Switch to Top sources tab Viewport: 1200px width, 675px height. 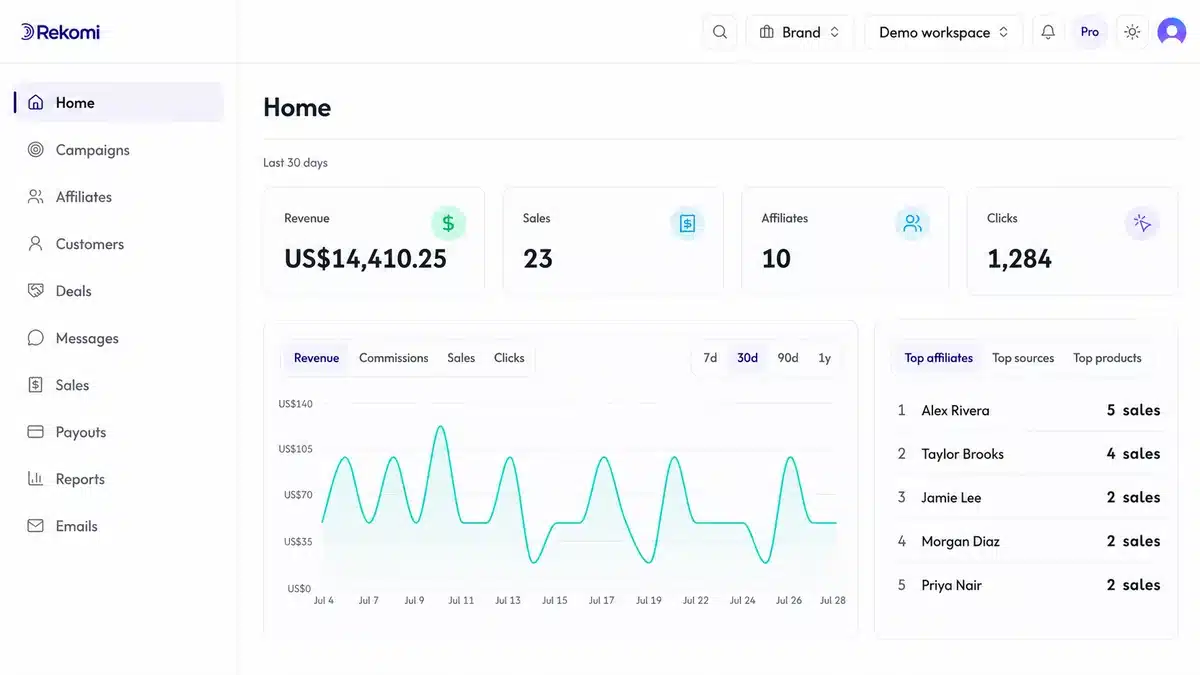[1023, 358]
